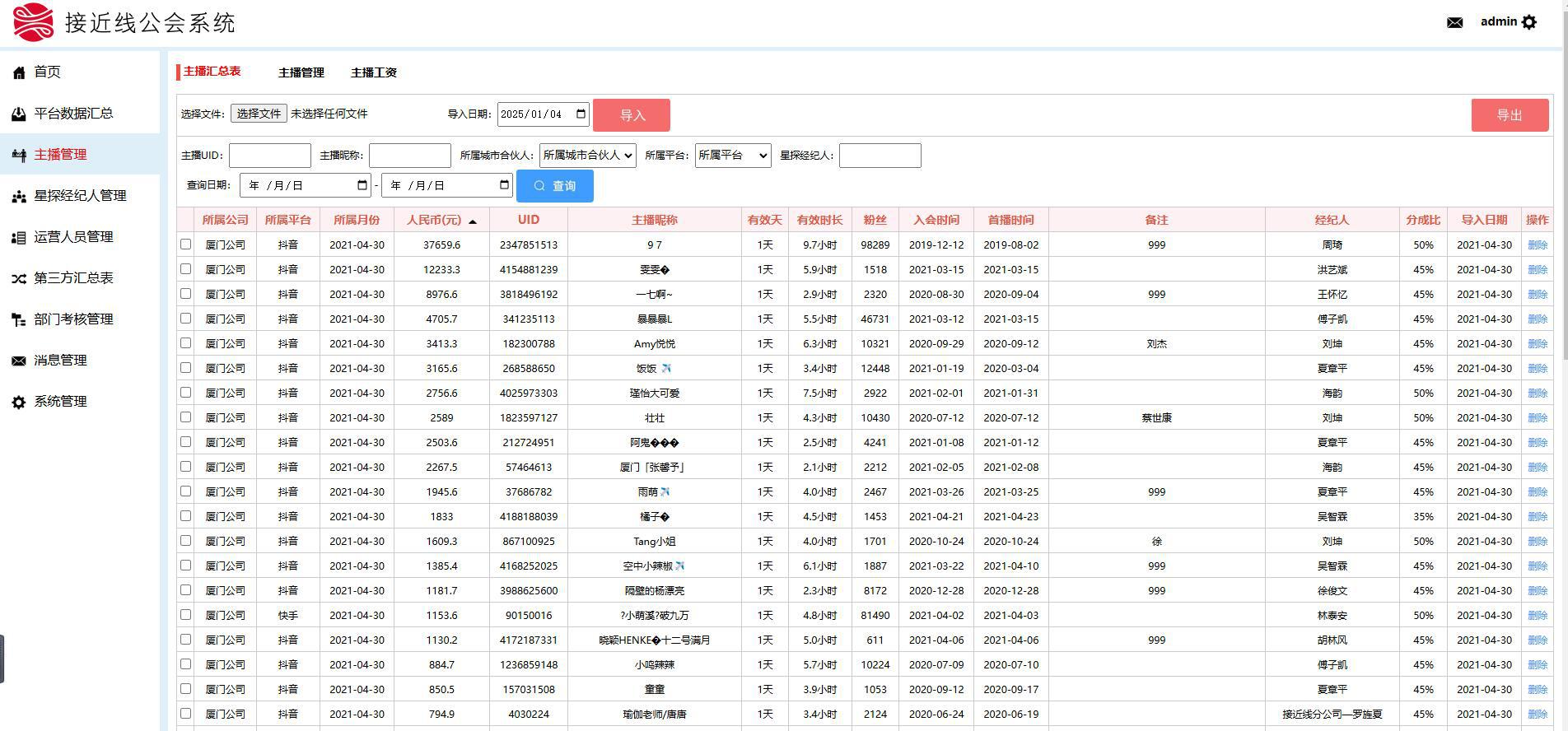The width and height of the screenshot is (1568, 731).
Task: Tick the checkbox for Tang小姐 row
Action: pos(185,541)
